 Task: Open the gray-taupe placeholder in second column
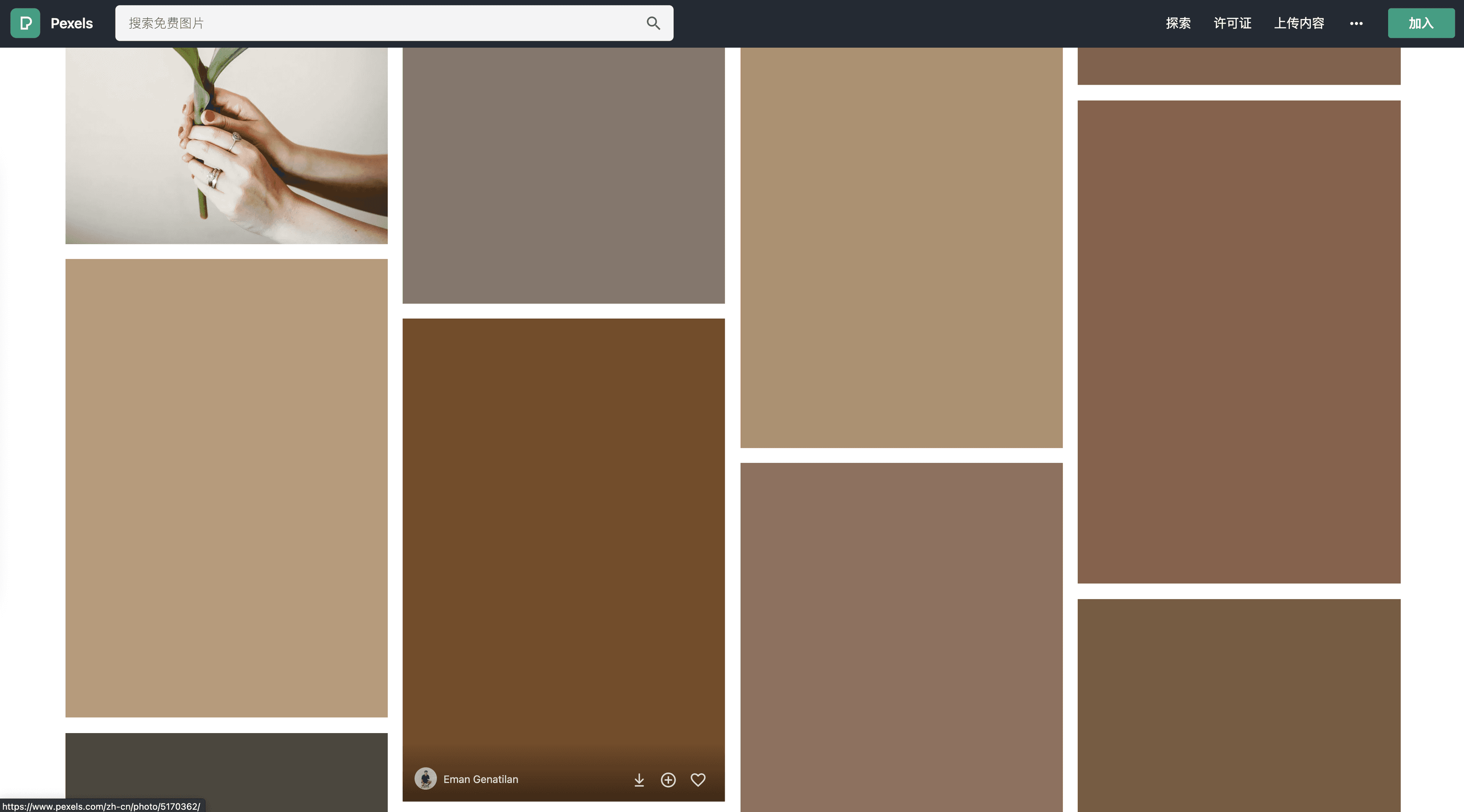(x=563, y=175)
